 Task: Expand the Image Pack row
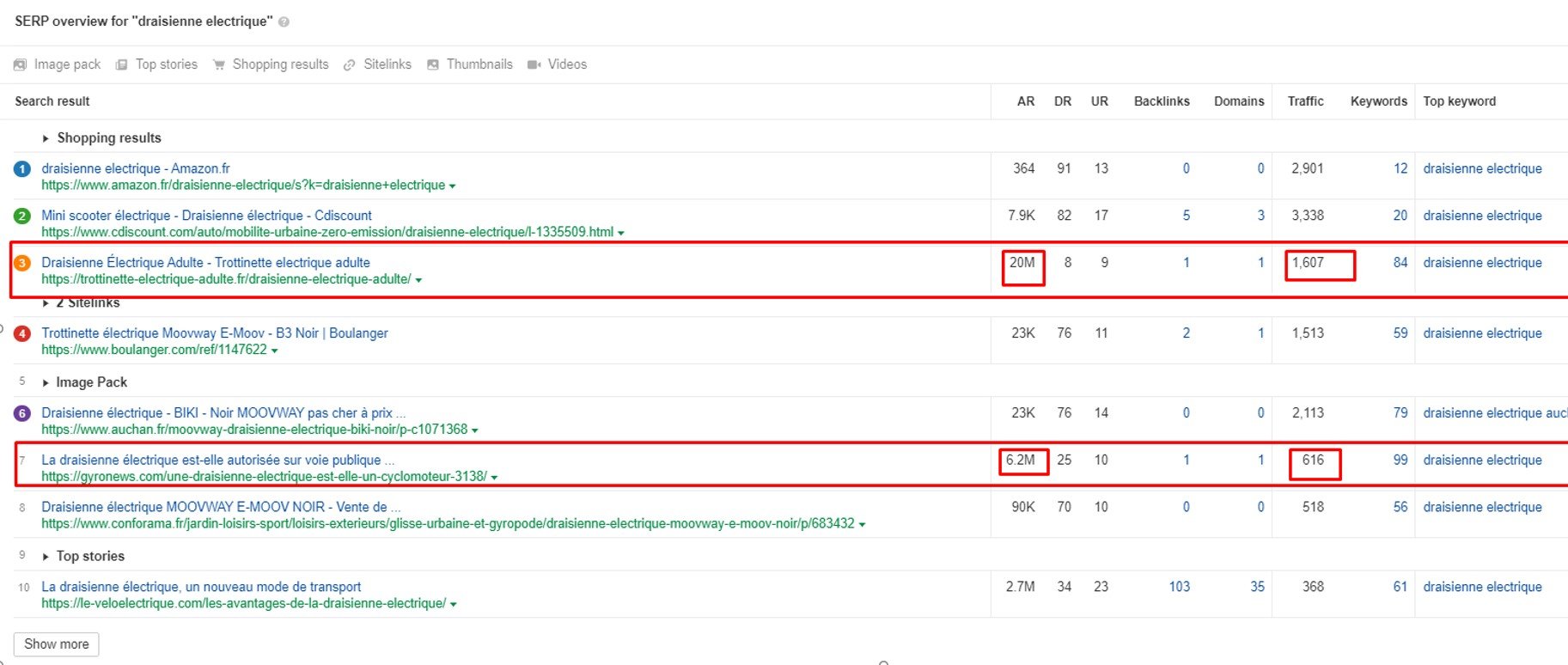(46, 382)
